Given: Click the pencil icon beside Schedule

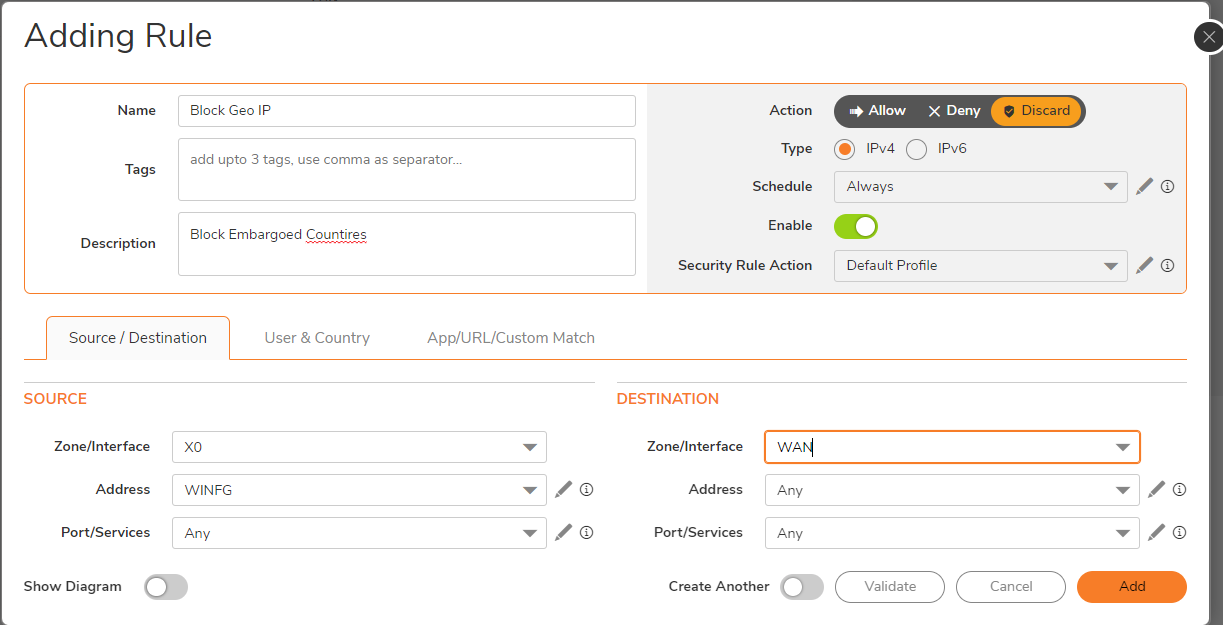Looking at the screenshot, I should pyautogui.click(x=1144, y=186).
